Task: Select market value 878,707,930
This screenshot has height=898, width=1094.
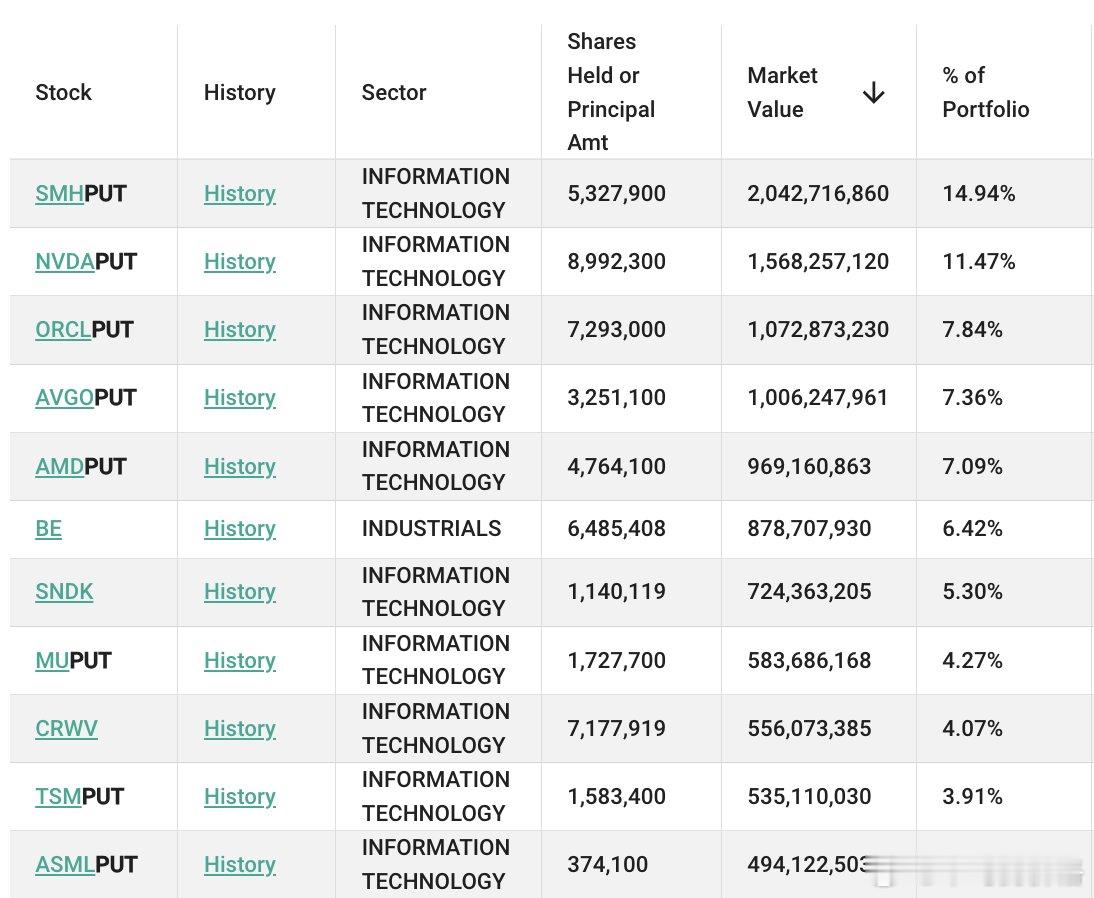Action: 809,528
